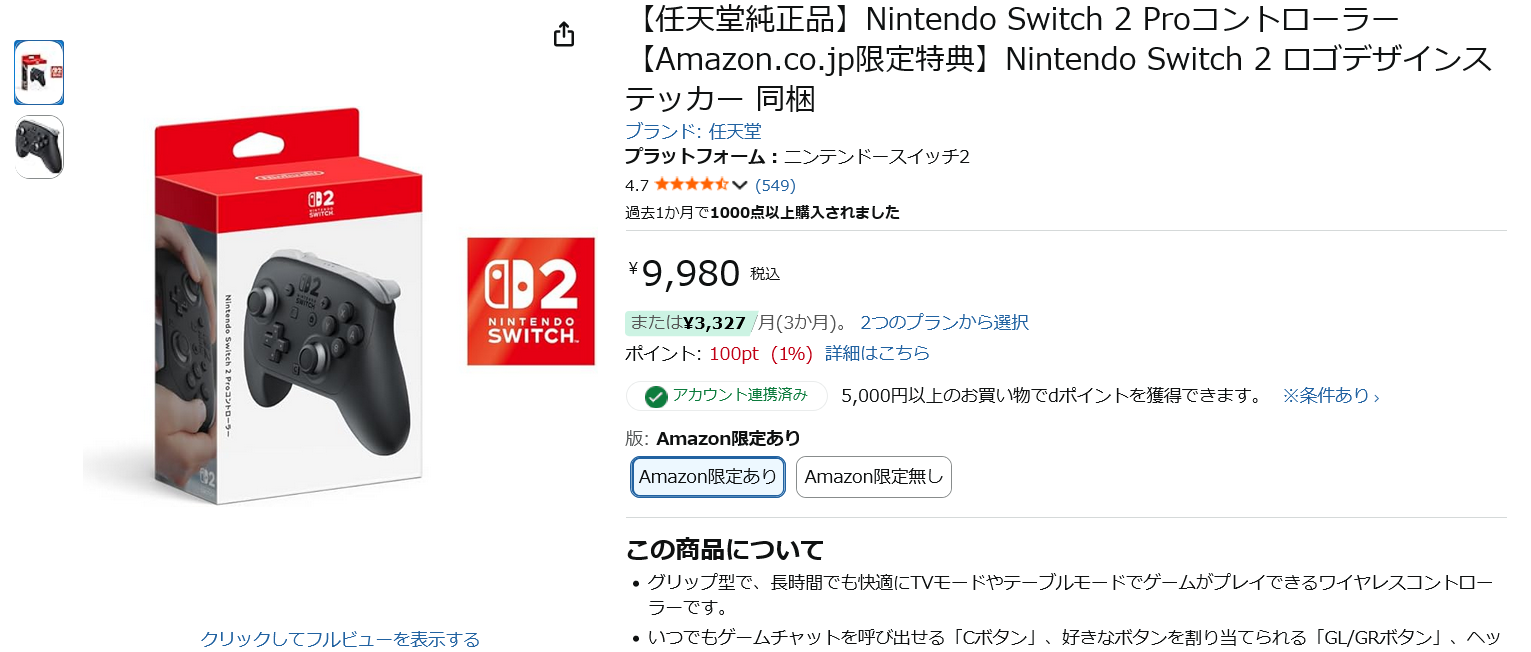This screenshot has height=652, width=1531.
Task: Click the ¥9,980 price text
Action: point(690,273)
